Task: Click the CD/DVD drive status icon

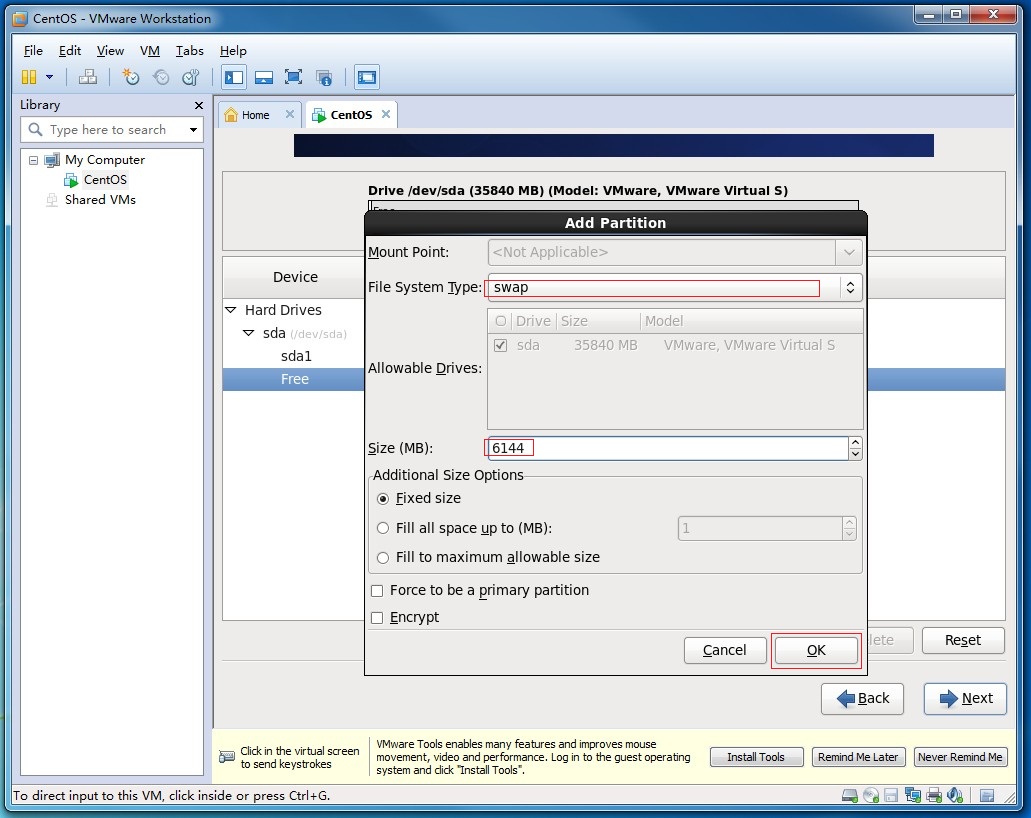Action: pos(871,796)
